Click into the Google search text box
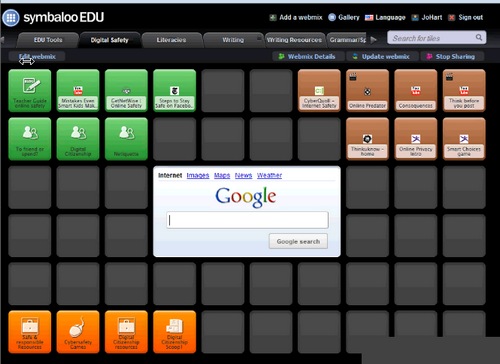 coord(247,220)
